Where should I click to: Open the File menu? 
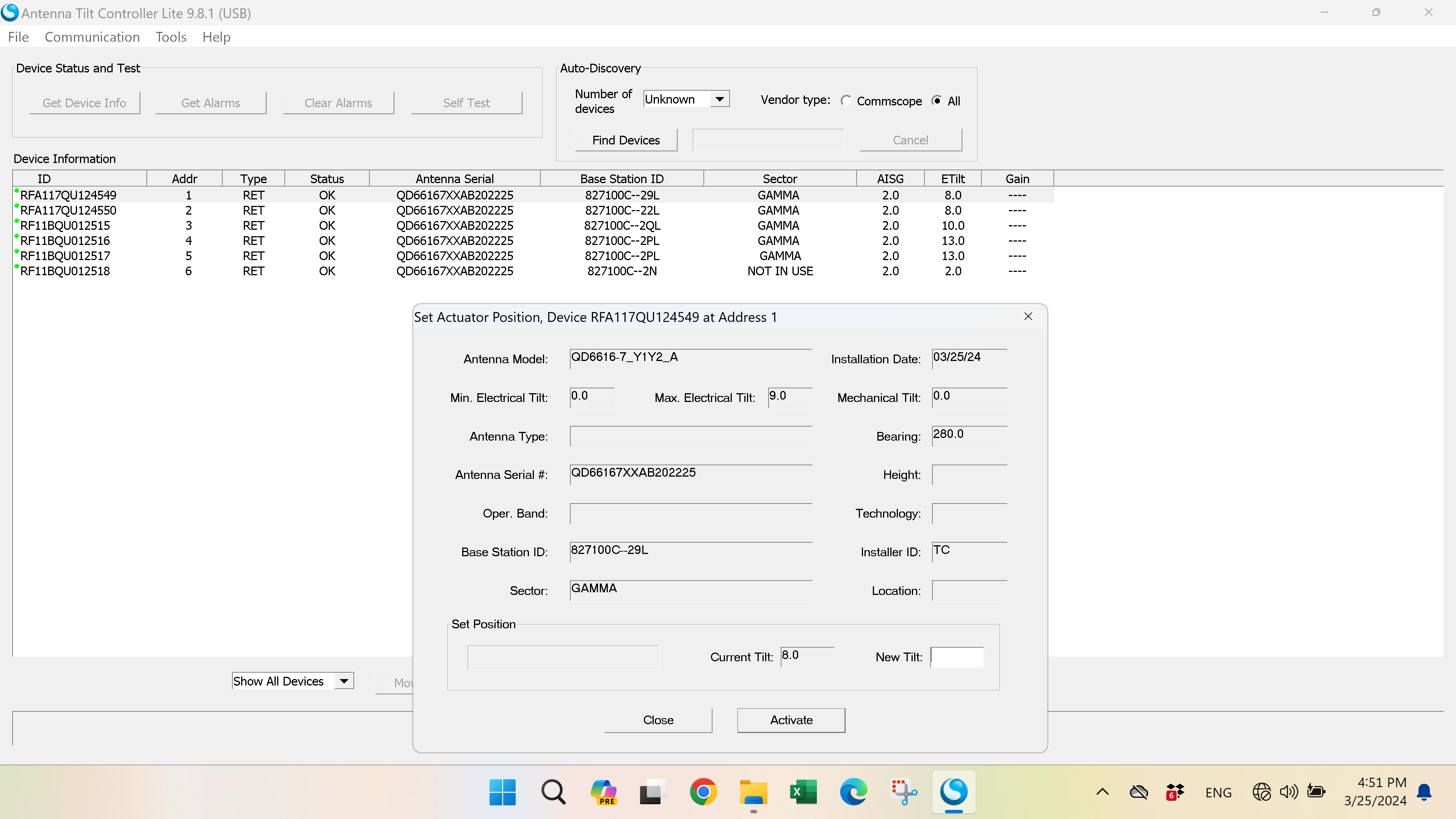point(18,37)
